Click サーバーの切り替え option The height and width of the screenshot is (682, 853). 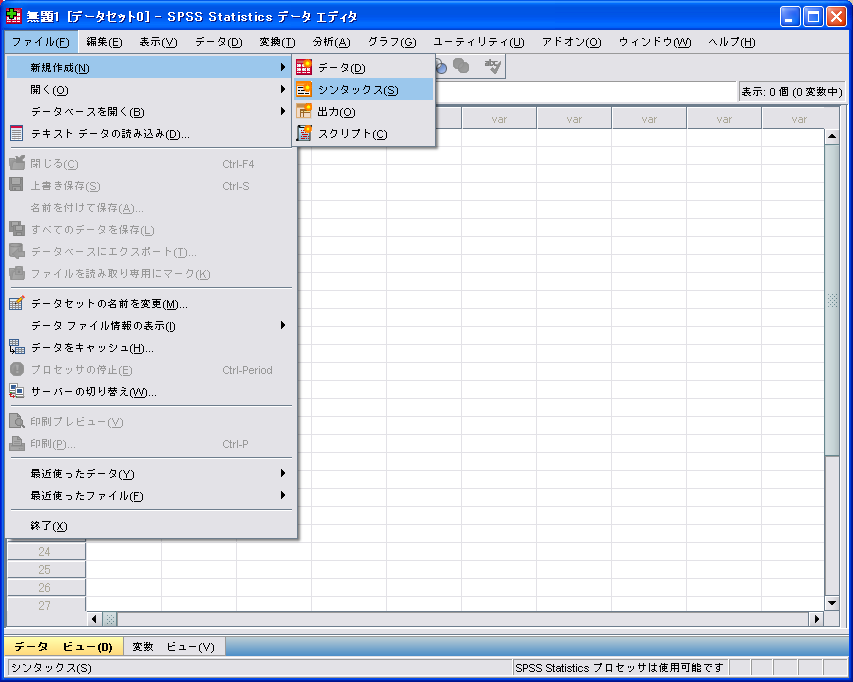point(93,392)
